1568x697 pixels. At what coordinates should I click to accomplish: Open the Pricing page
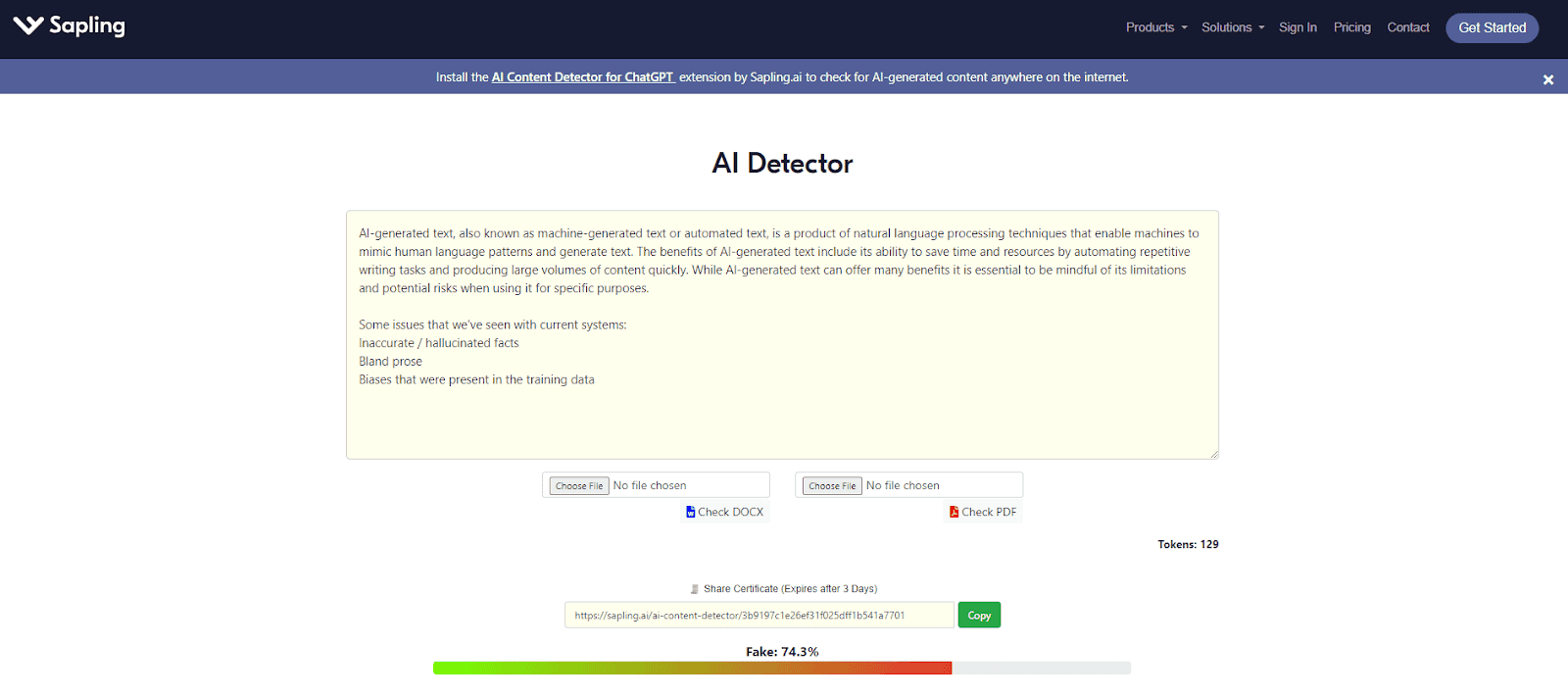tap(1351, 27)
